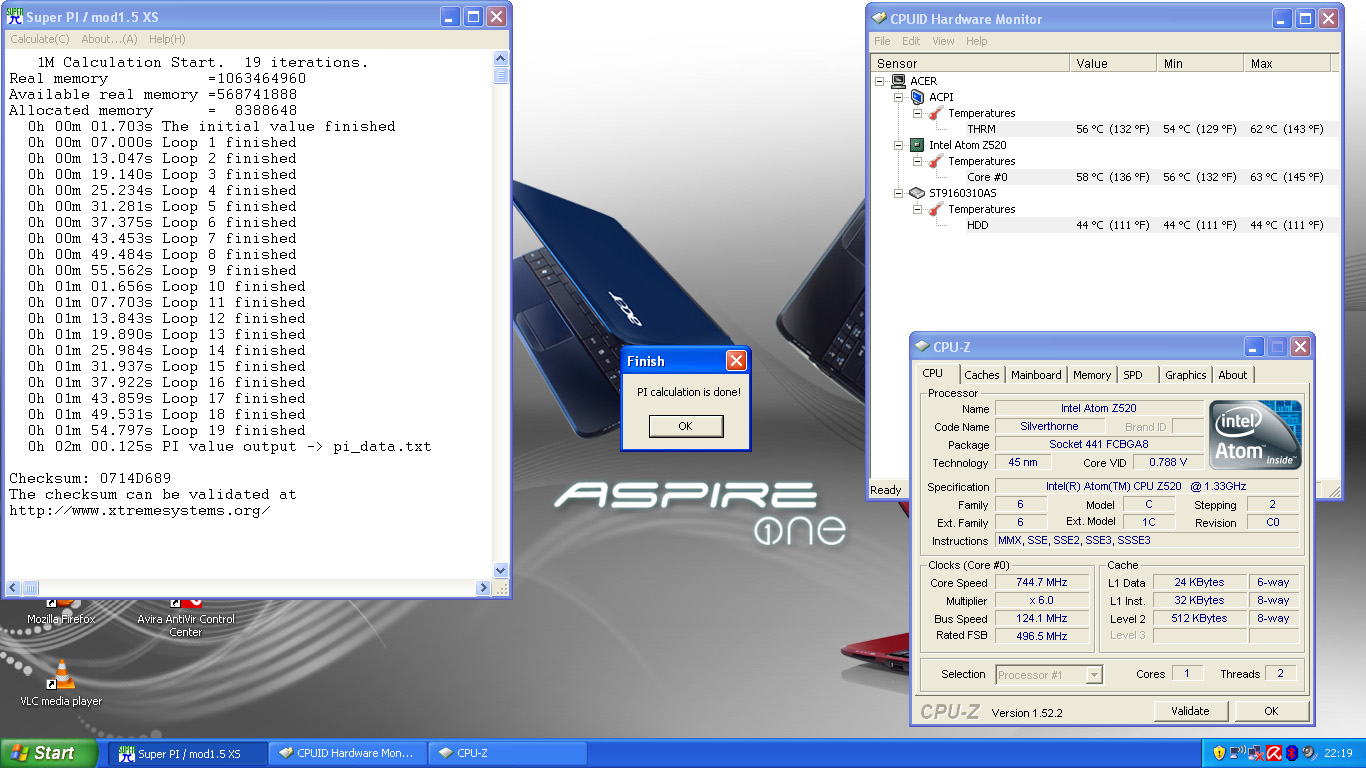The height and width of the screenshot is (768, 1366).
Task: Switch to CPU-Z via taskbar button
Action: (x=508, y=753)
